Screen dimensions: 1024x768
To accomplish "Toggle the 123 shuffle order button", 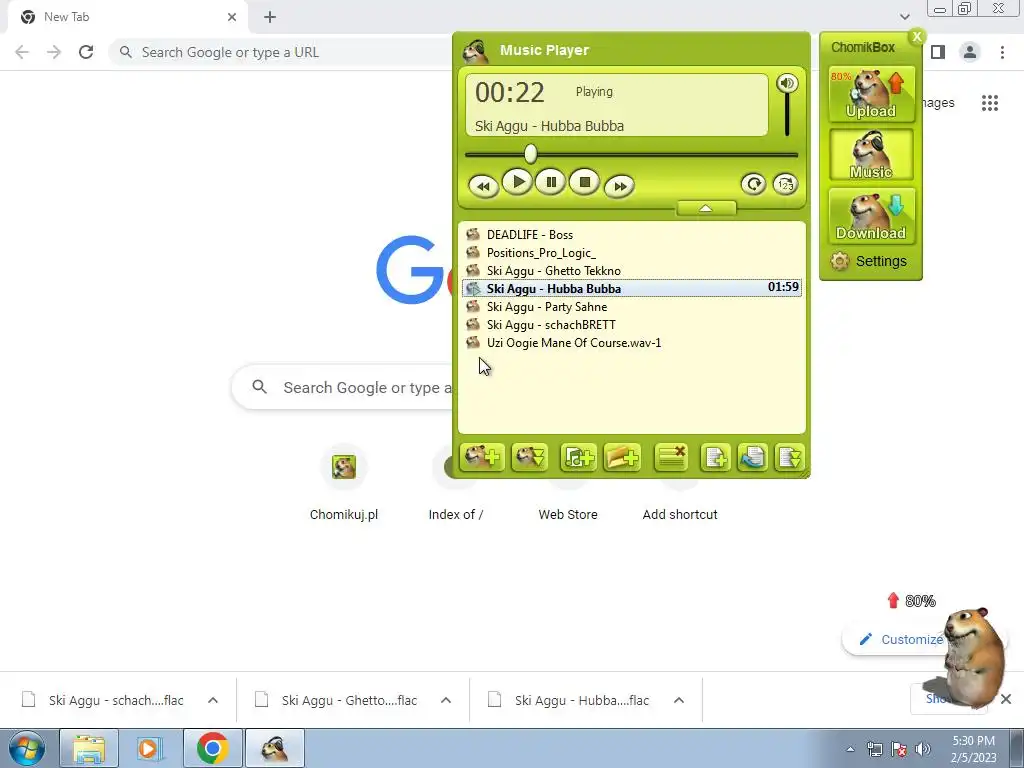I will [x=785, y=184].
